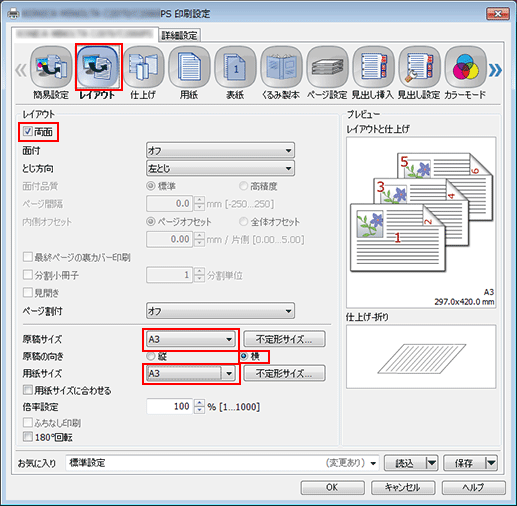Click the 仕上げ-折り preview image
Viewport: 517px width, 506px height.
(x=421, y=357)
